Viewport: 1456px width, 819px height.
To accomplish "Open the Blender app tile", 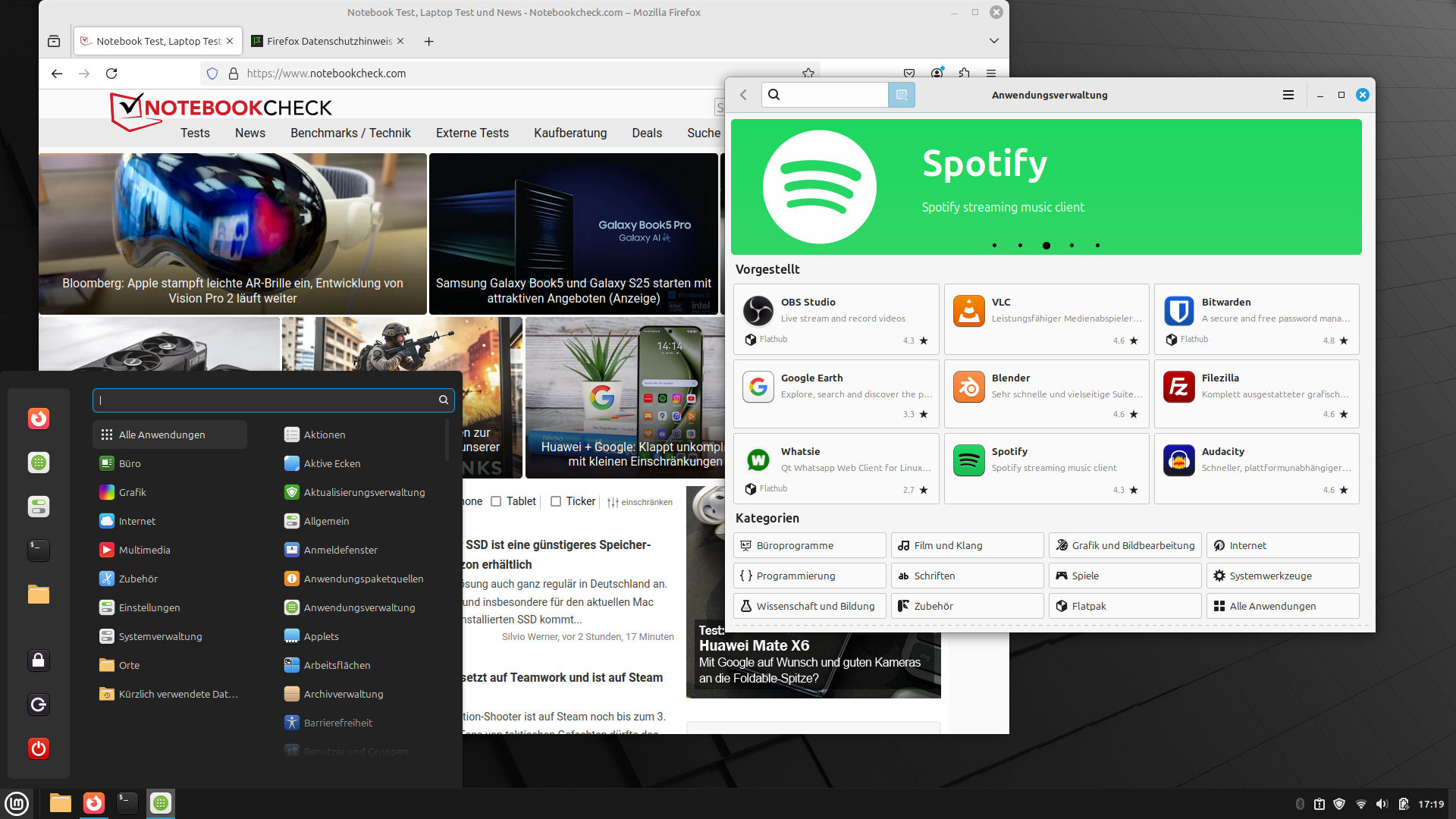I will tap(1046, 394).
